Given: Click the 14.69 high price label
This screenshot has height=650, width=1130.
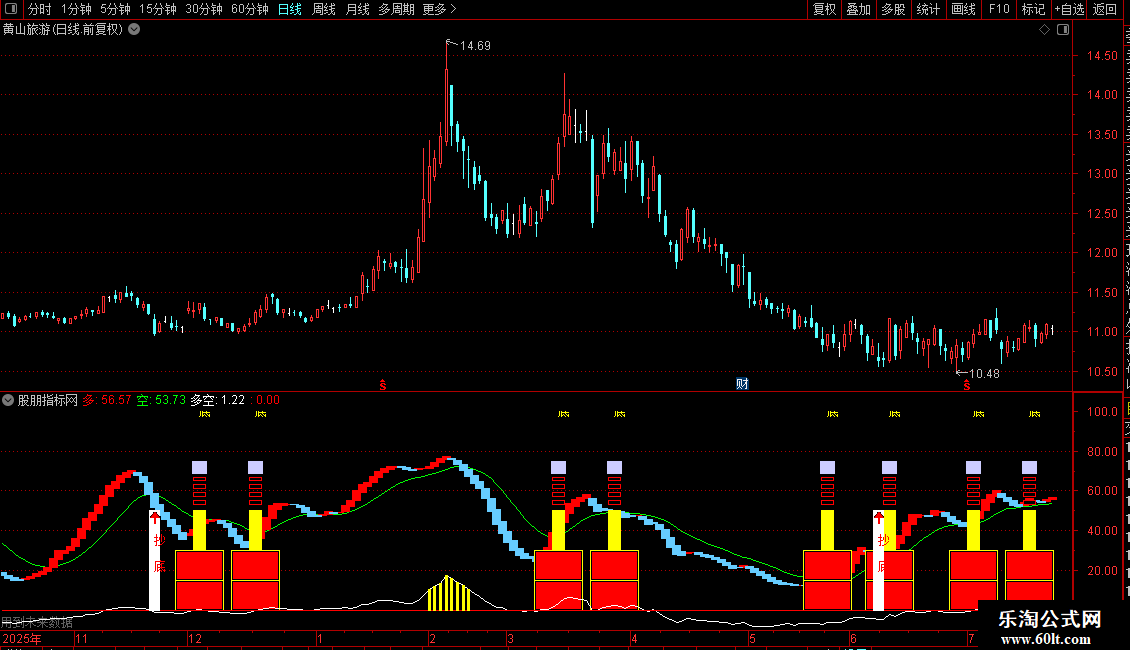Looking at the screenshot, I should click(x=475, y=46).
